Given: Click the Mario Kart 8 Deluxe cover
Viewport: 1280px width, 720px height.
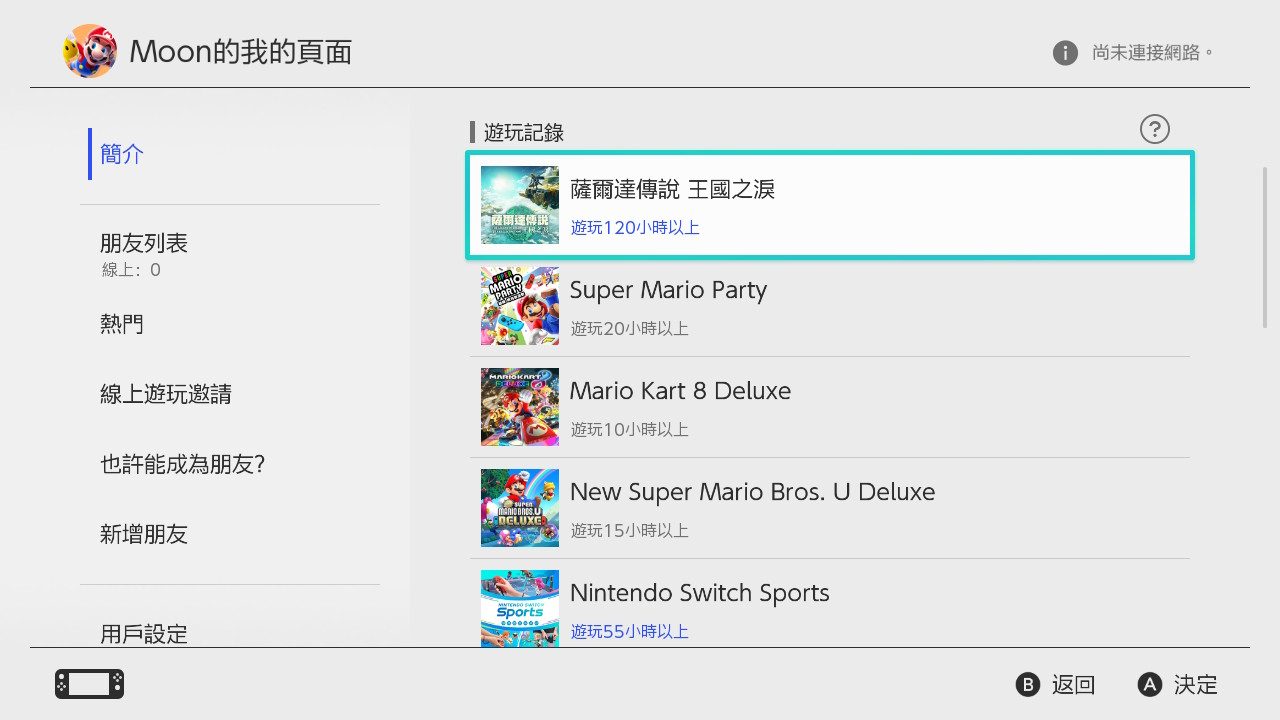Looking at the screenshot, I should 520,407.
